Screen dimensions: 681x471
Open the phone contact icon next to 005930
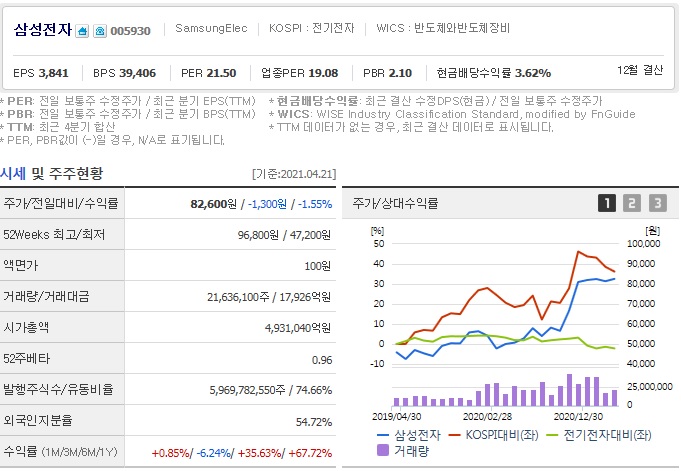click(100, 31)
